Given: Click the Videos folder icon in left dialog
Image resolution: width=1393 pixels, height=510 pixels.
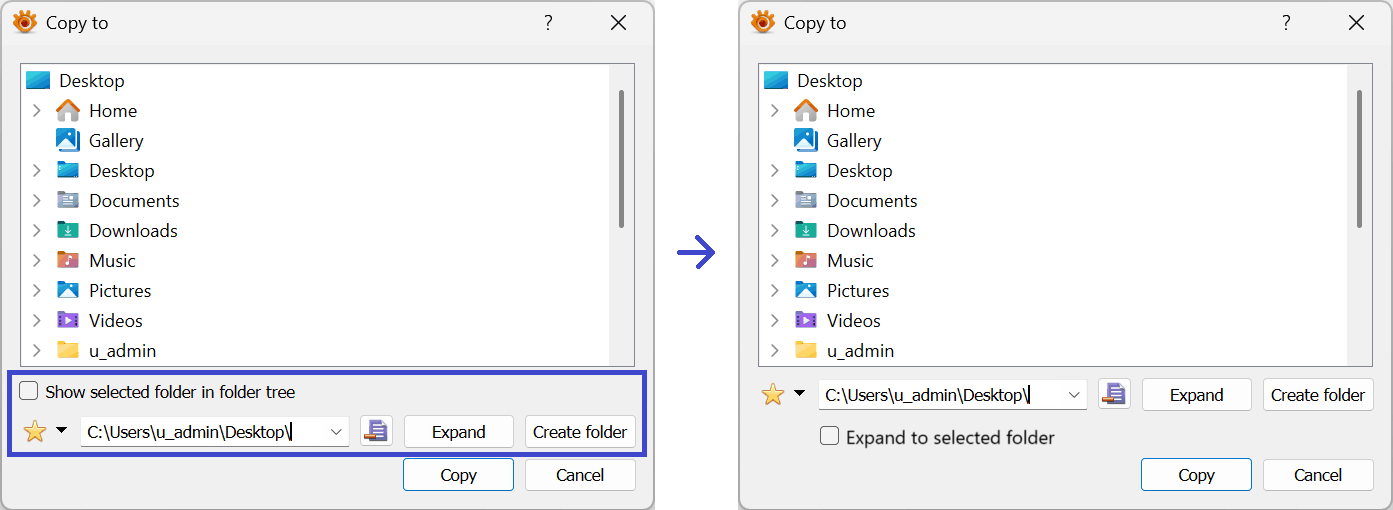Looking at the screenshot, I should (68, 320).
